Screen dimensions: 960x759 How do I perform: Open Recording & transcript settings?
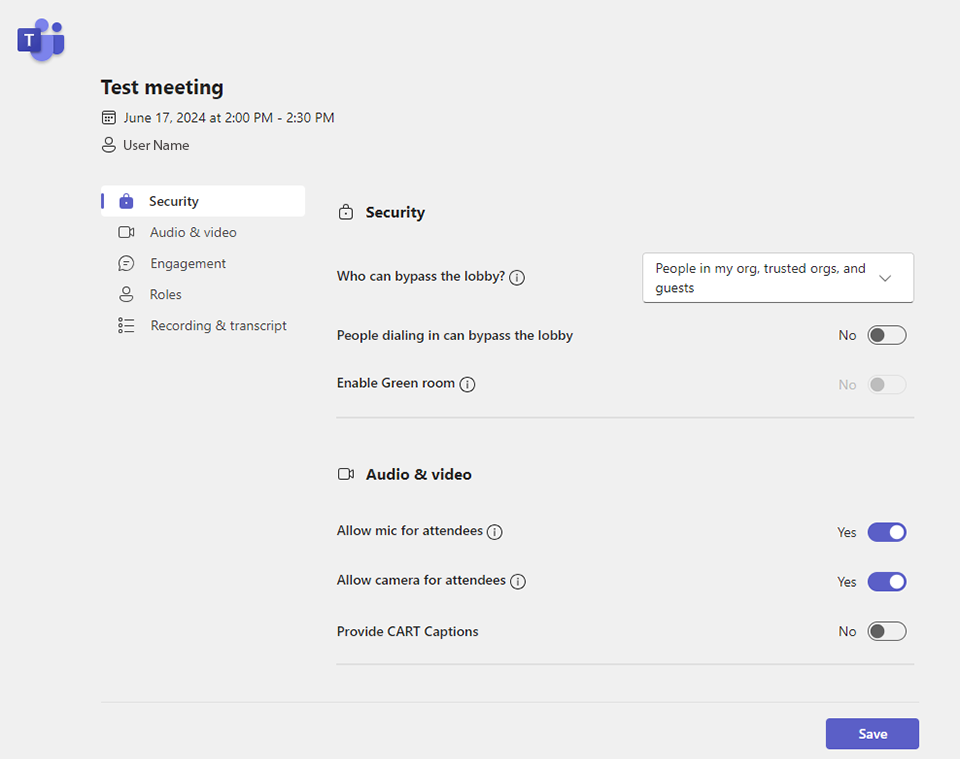point(218,325)
